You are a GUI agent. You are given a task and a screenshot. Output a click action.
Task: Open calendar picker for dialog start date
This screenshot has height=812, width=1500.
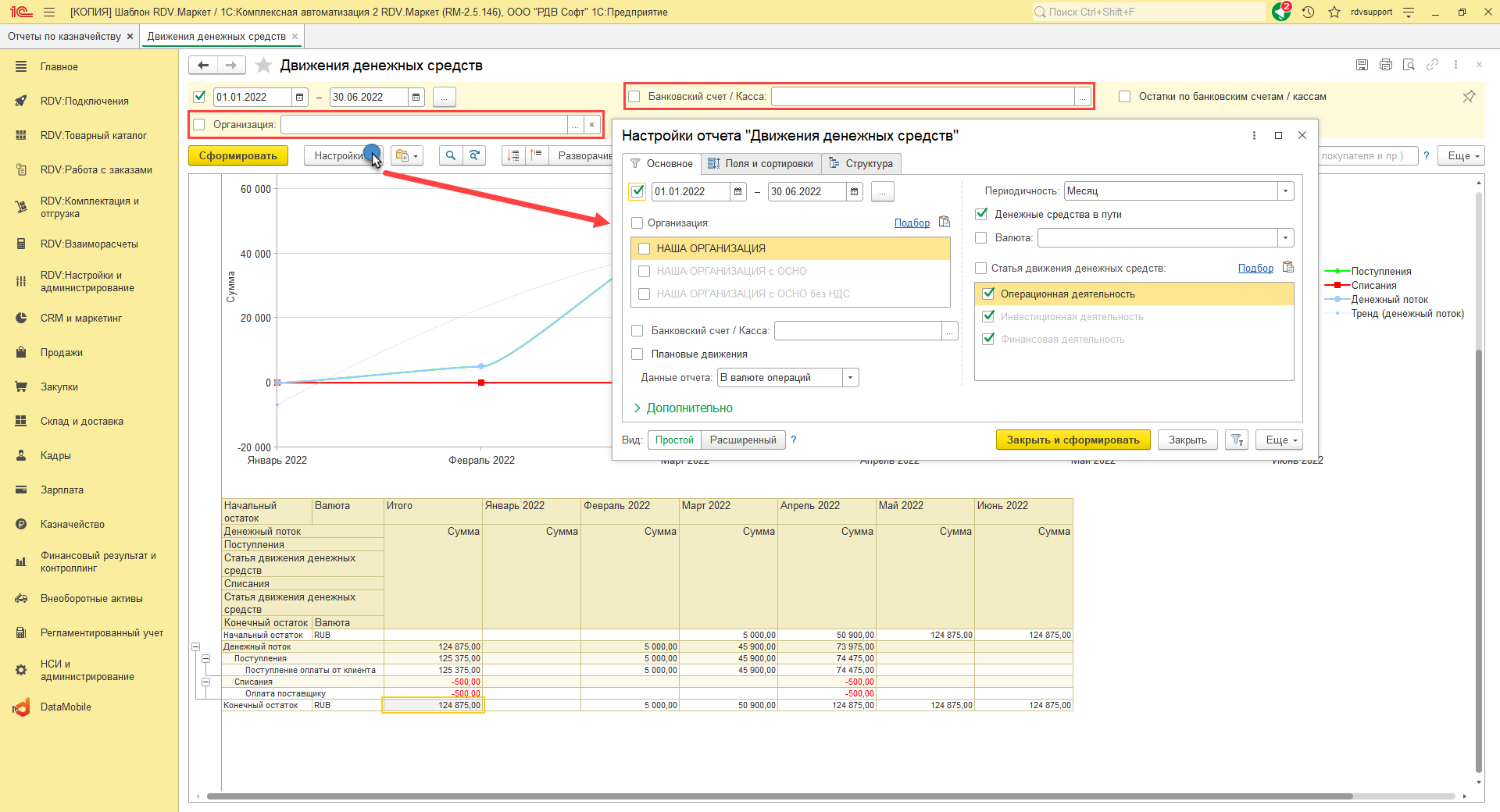click(x=738, y=191)
